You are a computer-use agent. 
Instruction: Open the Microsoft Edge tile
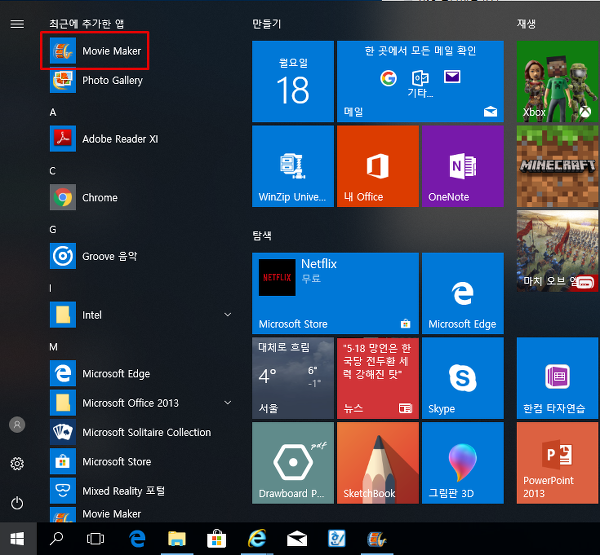click(463, 293)
